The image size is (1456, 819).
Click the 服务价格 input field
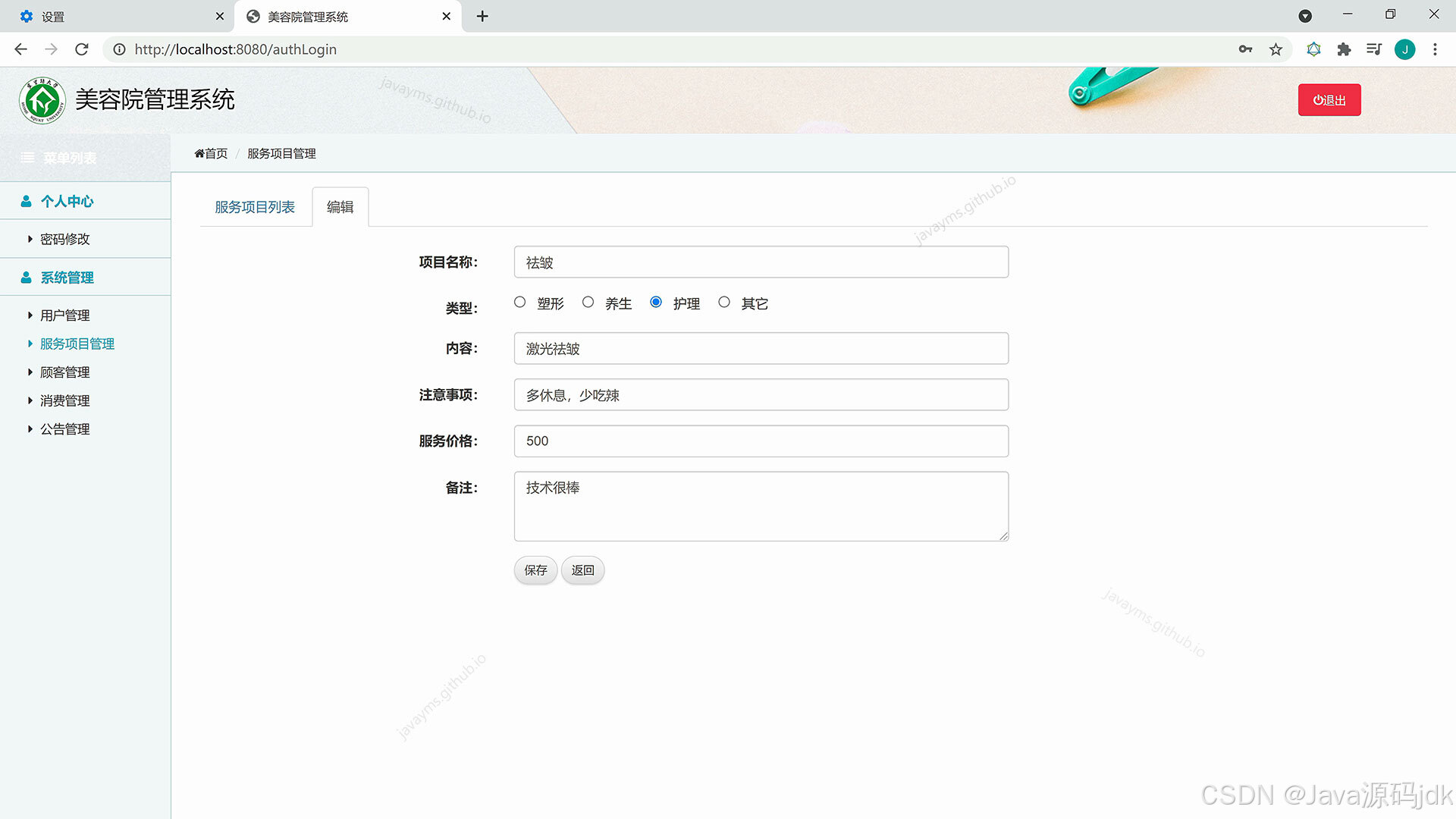coord(761,441)
